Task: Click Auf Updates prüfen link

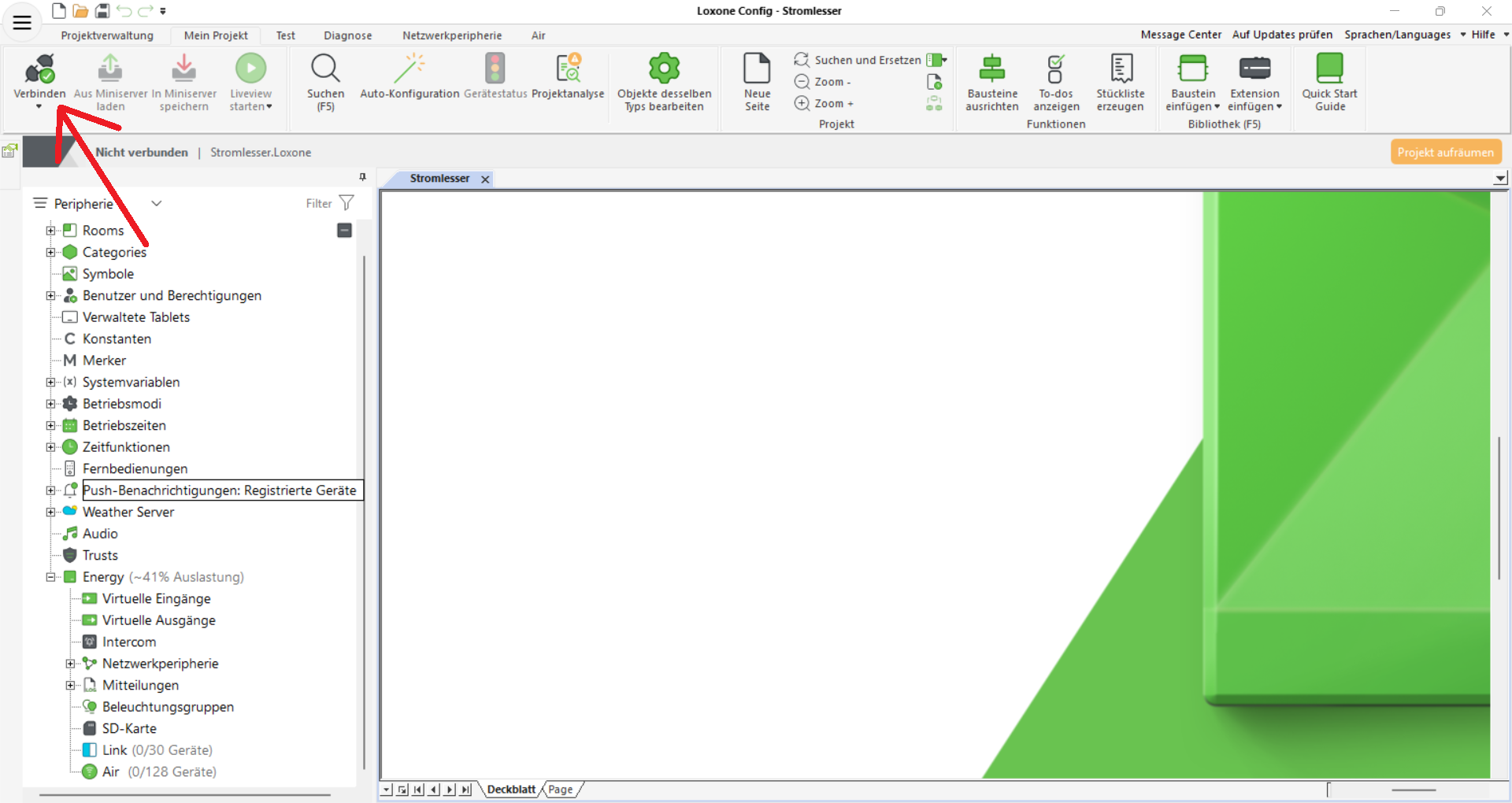Action: [x=1281, y=35]
